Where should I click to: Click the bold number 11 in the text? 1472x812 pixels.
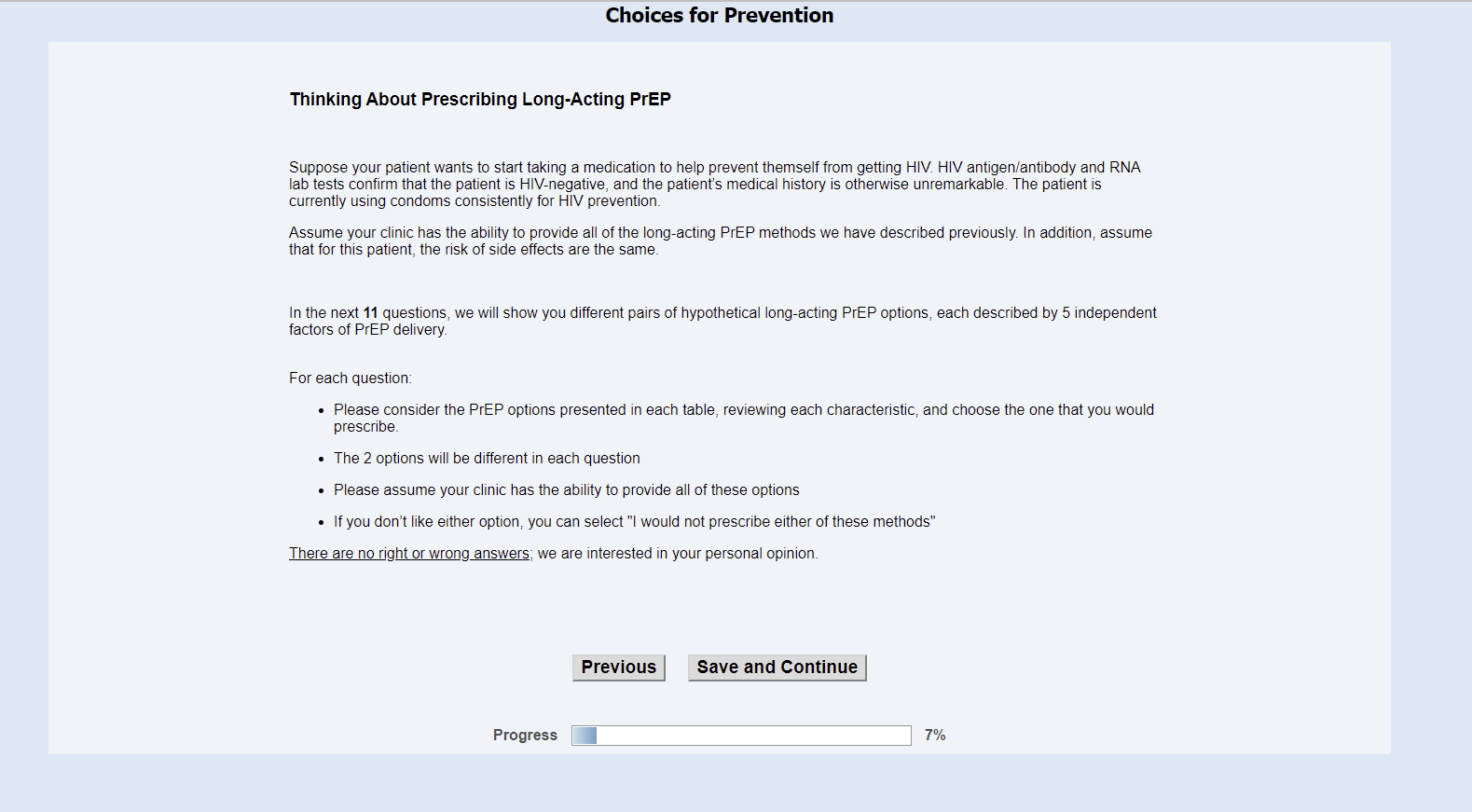(x=370, y=313)
